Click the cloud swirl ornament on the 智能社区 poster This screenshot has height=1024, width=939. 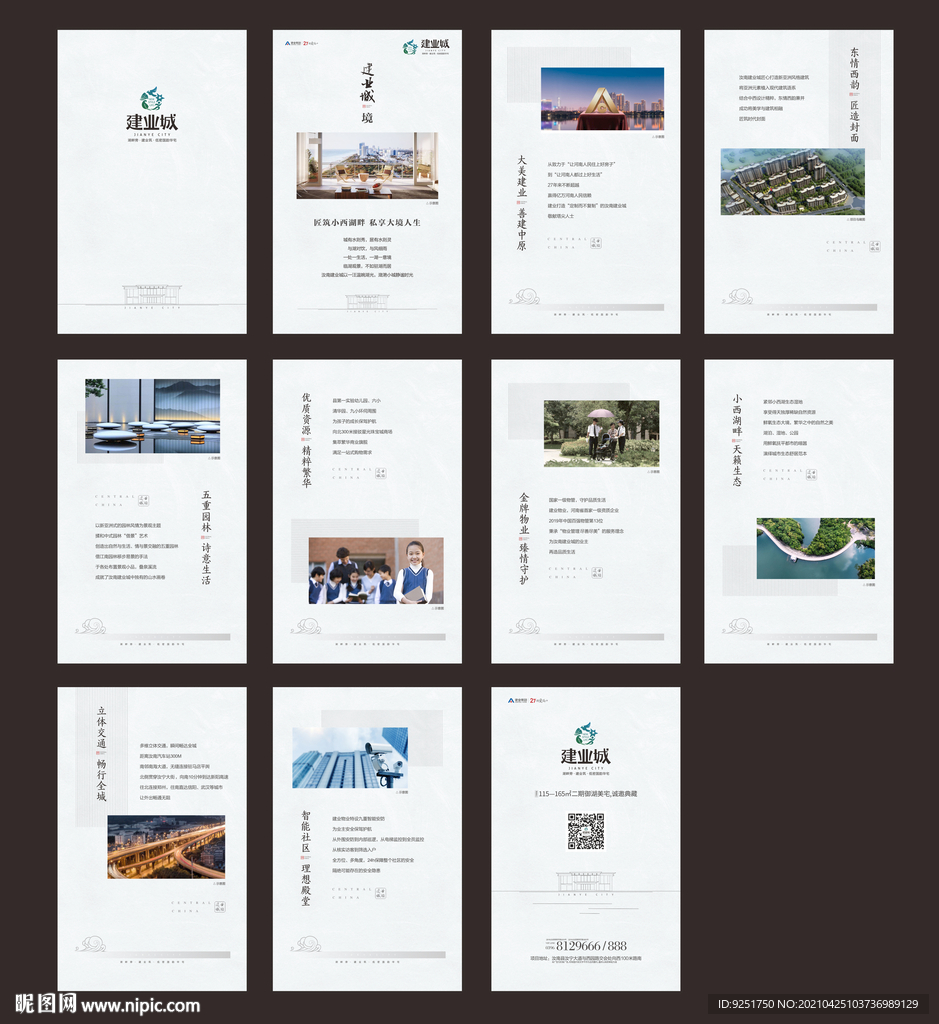(x=306, y=944)
